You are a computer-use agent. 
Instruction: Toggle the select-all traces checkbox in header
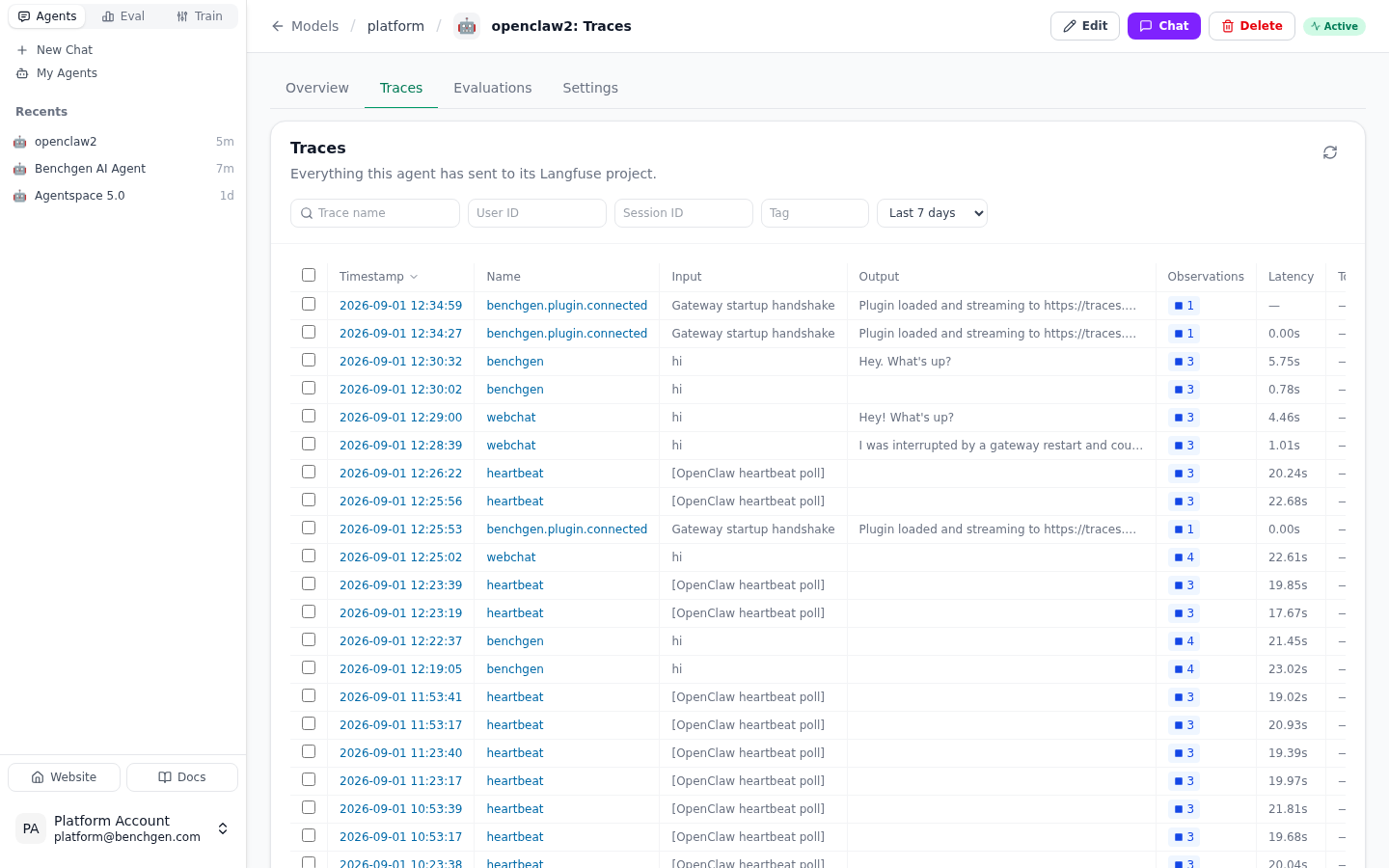tap(309, 275)
